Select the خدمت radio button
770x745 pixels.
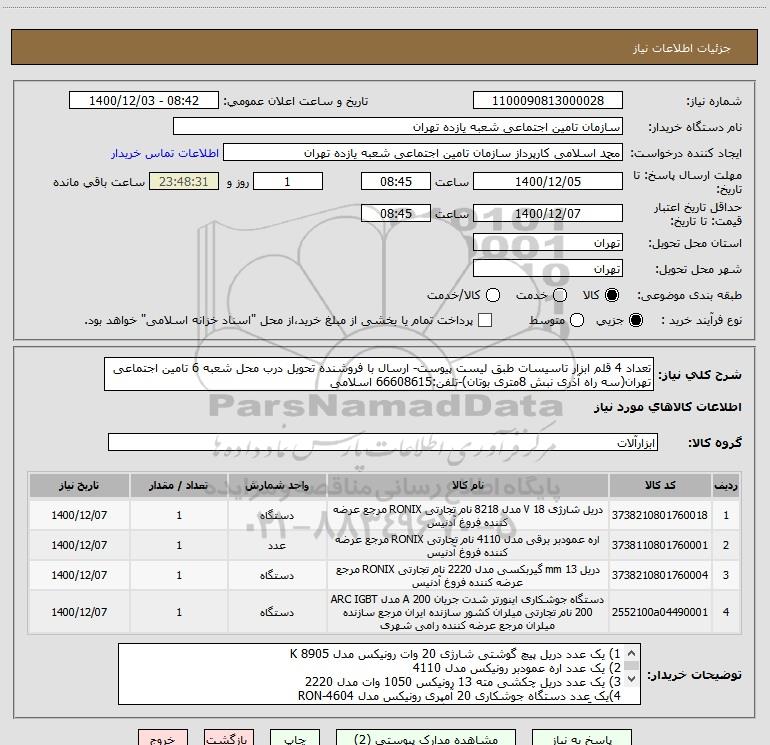(x=560, y=295)
